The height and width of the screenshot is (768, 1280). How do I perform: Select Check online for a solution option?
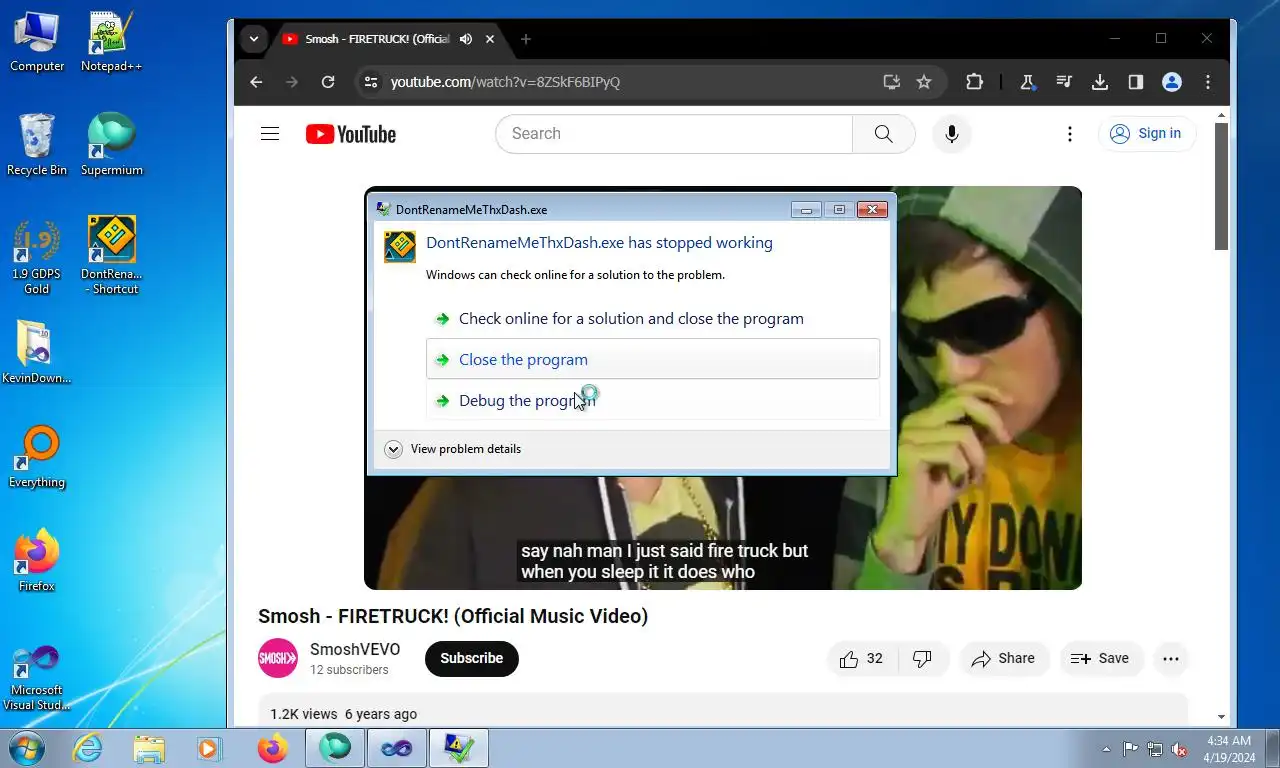pos(653,319)
